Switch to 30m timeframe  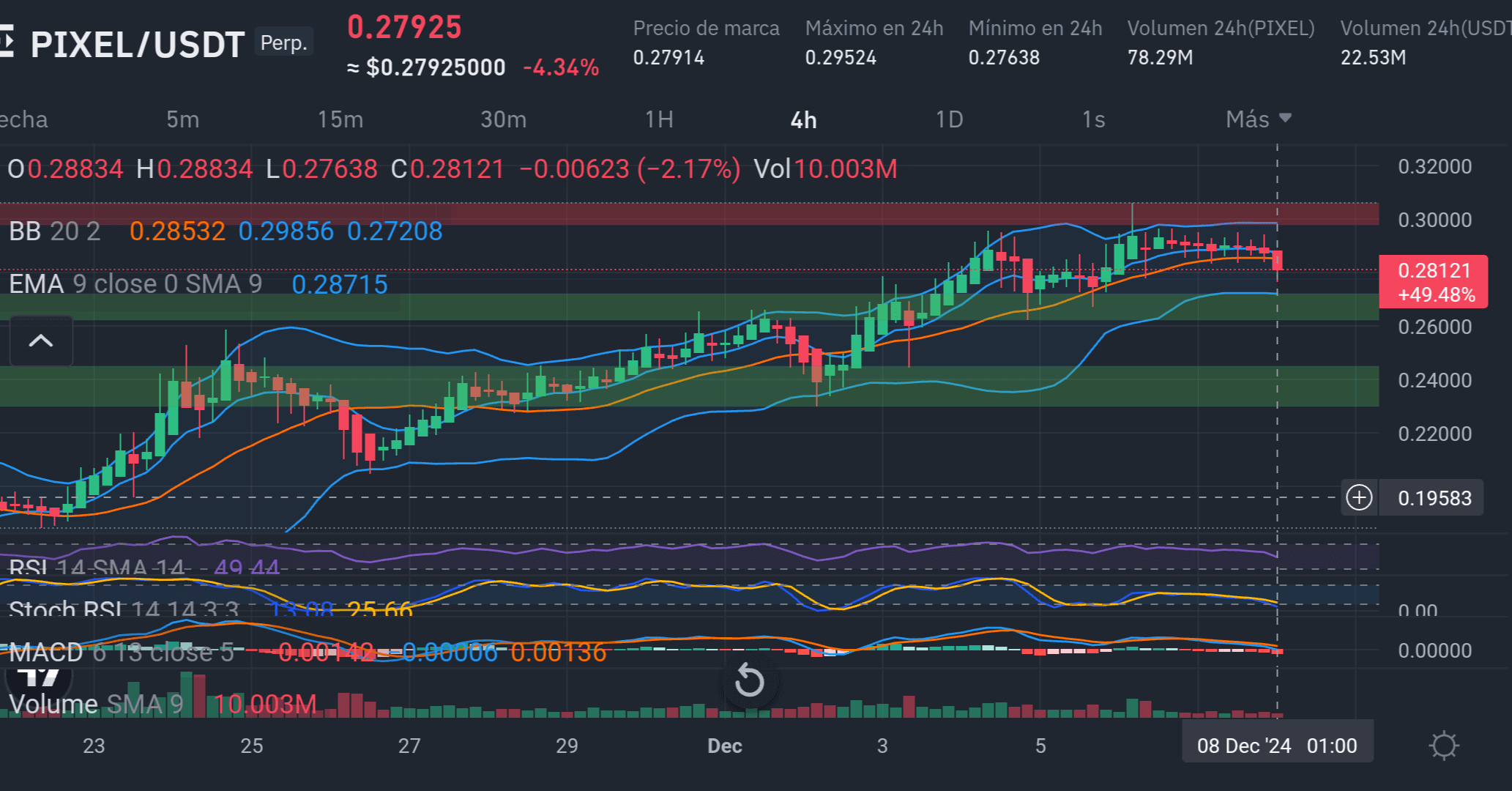pyautogui.click(x=503, y=119)
